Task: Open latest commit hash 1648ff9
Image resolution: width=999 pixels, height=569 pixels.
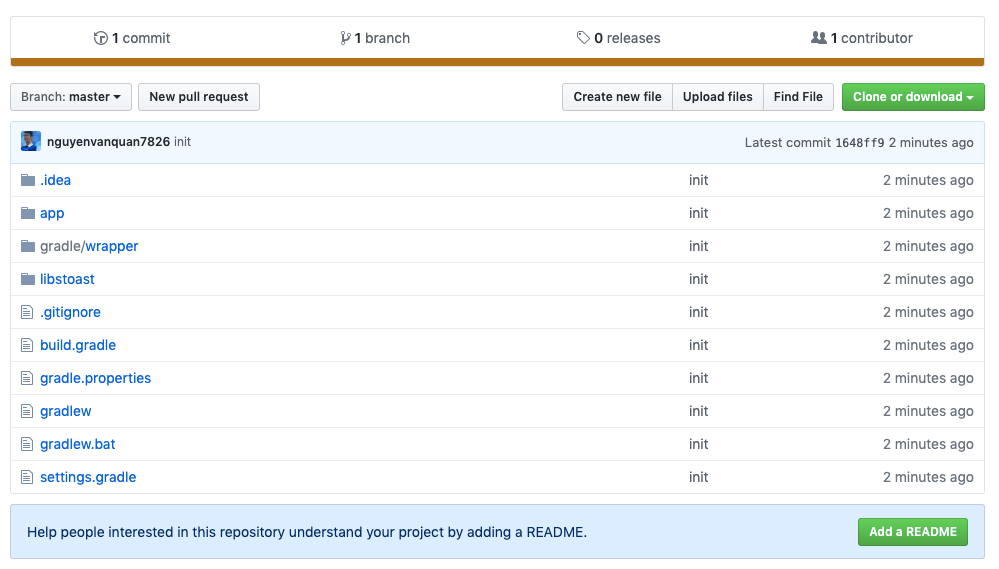Action: tap(859, 143)
